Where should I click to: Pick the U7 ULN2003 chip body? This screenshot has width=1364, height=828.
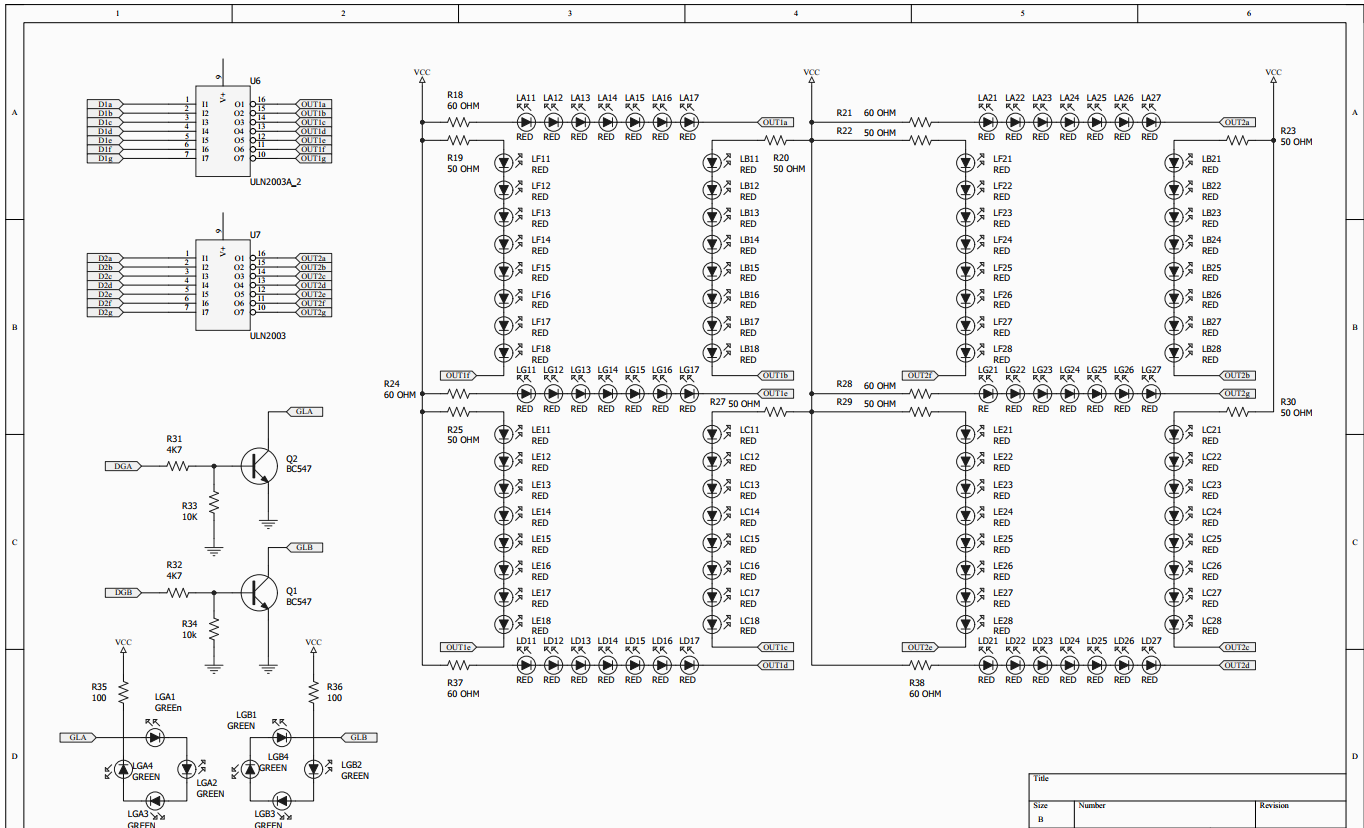tap(221, 285)
